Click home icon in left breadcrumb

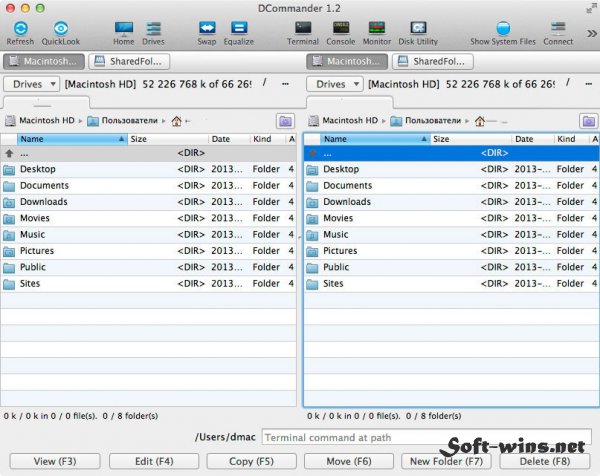tap(176, 121)
